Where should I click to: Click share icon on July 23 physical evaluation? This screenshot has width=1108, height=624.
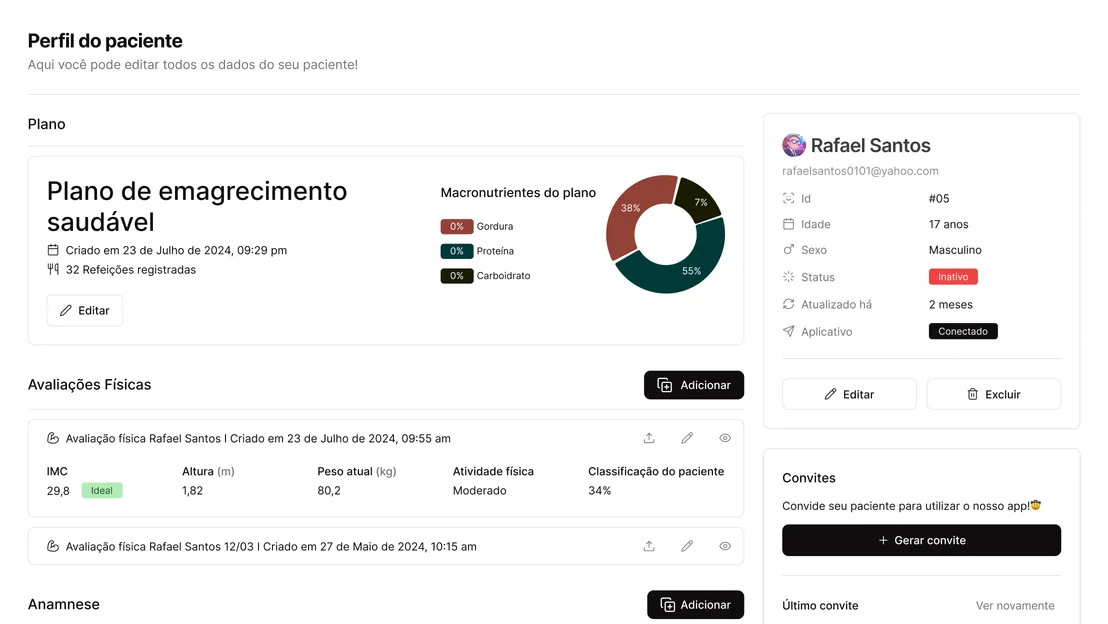coord(649,438)
